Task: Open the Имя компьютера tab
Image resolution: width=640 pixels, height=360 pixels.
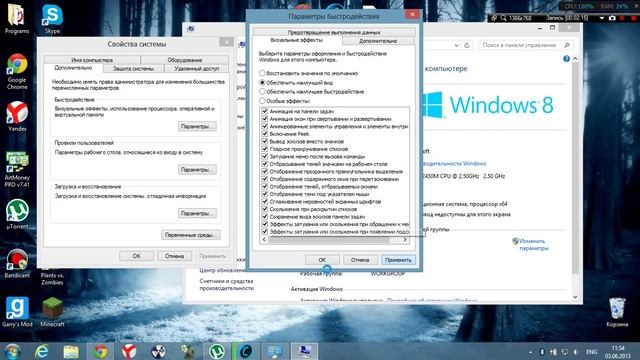Action: tap(92, 60)
